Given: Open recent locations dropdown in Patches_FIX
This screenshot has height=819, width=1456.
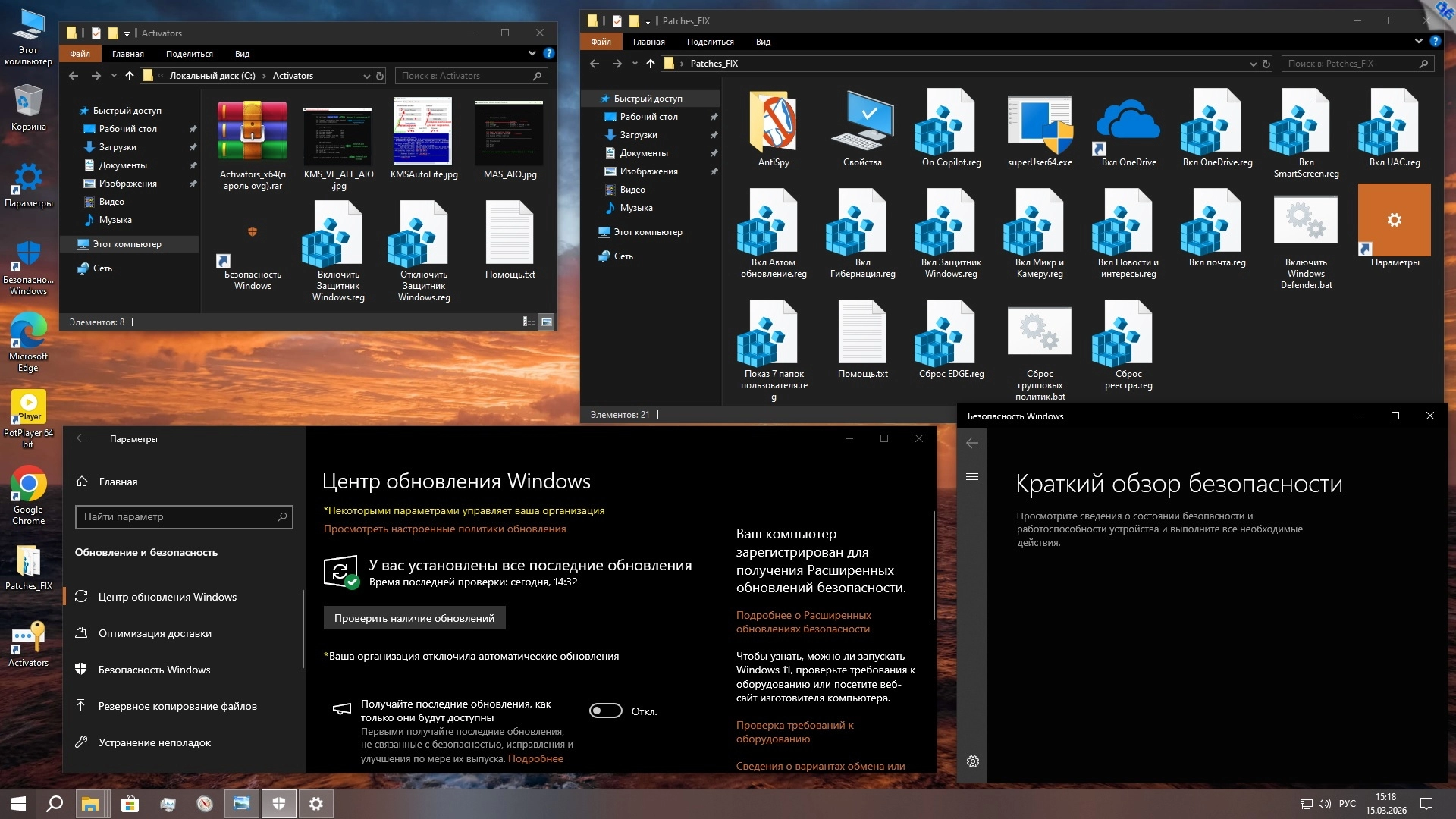Looking at the screenshot, I should tap(635, 64).
